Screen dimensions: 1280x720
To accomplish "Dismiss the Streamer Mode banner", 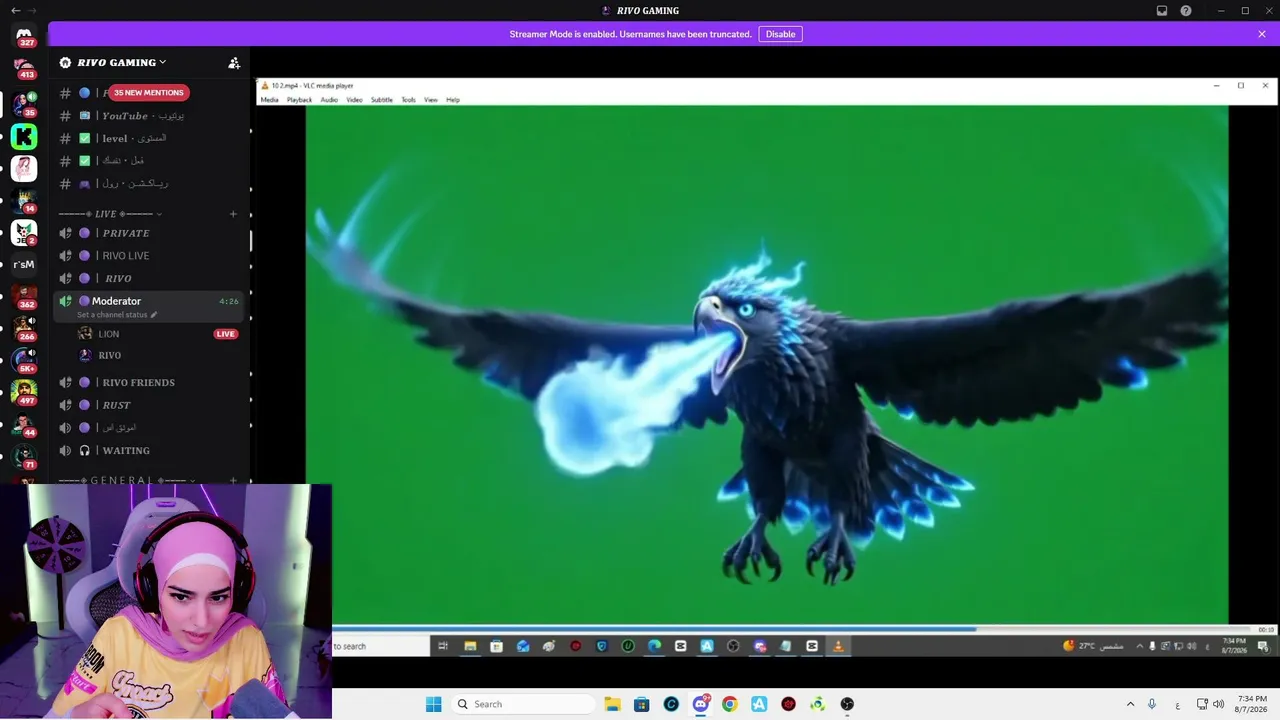I will 1262,34.
